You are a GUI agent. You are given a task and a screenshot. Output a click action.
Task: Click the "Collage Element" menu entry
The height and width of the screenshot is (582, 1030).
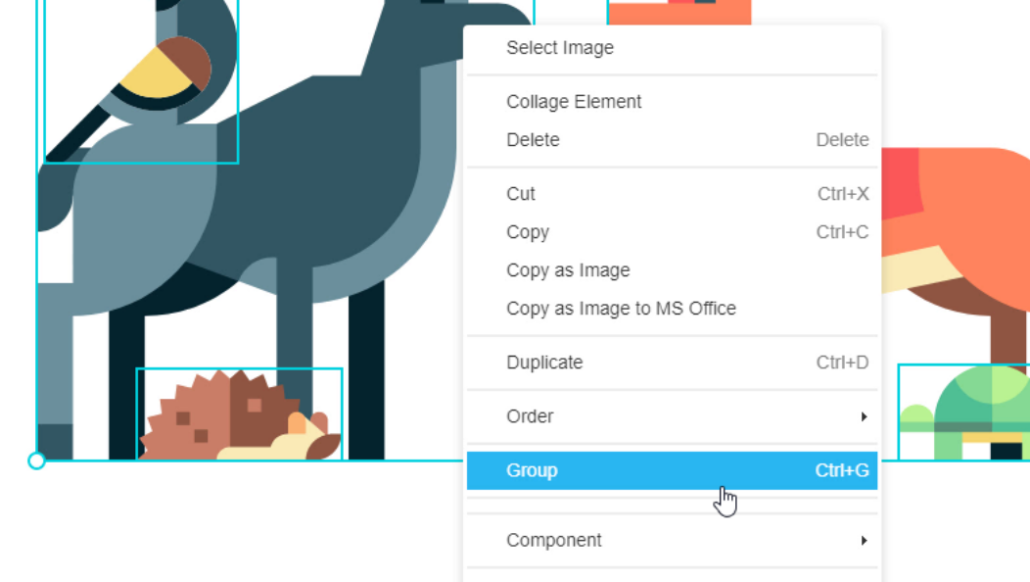[x=573, y=101]
